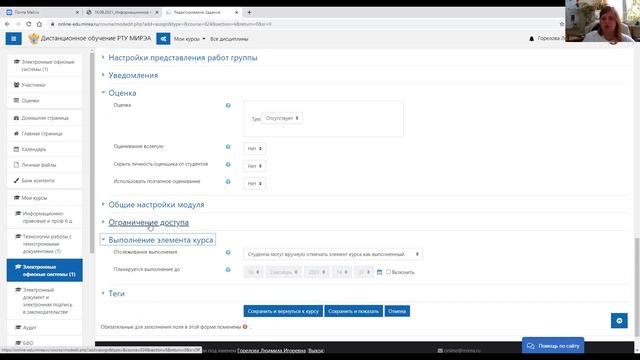The width and height of the screenshot is (640, 360).
Task: Open Мои курсы in the sidebar
Action: point(44,198)
